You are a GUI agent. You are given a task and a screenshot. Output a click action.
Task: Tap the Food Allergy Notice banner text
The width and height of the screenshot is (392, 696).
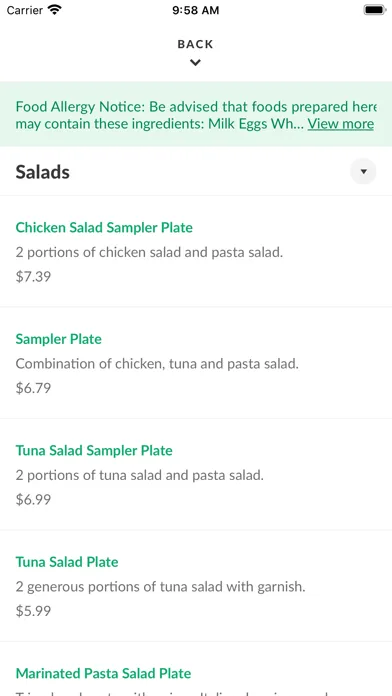[196, 115]
